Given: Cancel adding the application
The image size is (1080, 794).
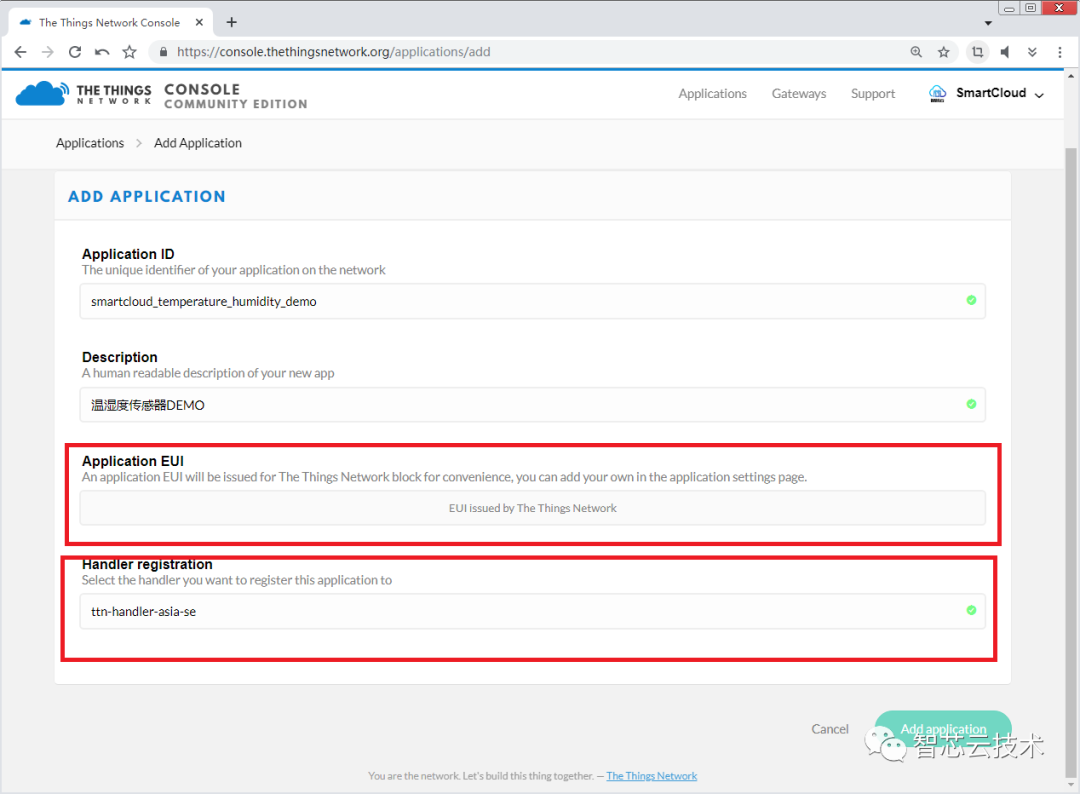Looking at the screenshot, I should tap(829, 729).
